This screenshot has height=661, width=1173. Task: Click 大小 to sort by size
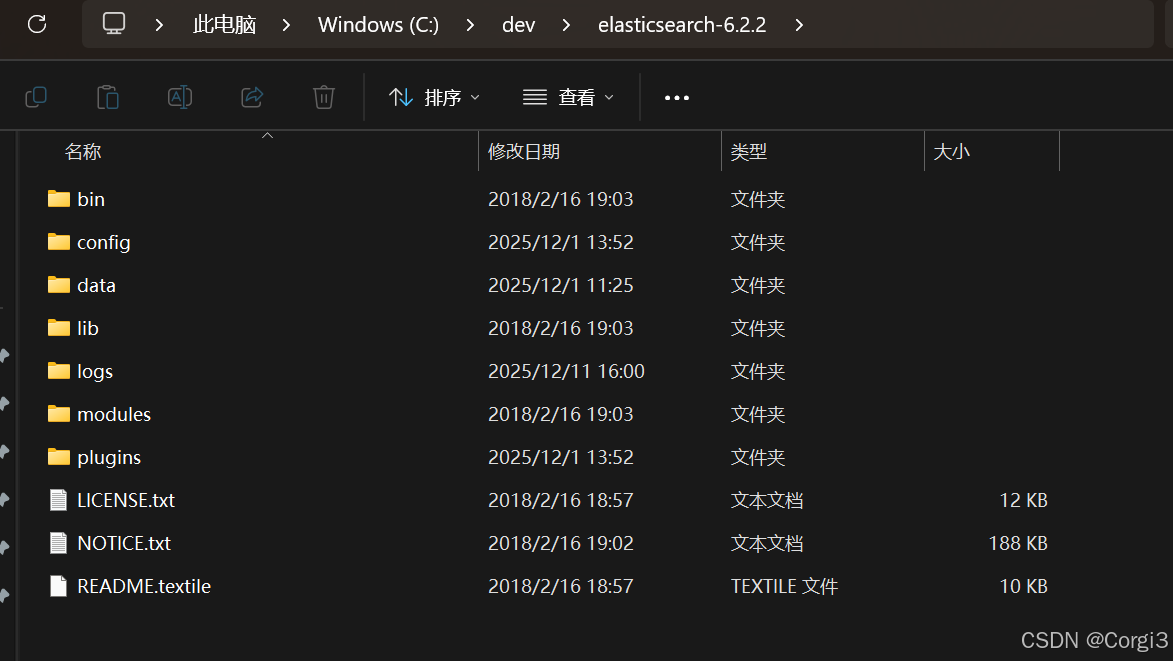952,151
